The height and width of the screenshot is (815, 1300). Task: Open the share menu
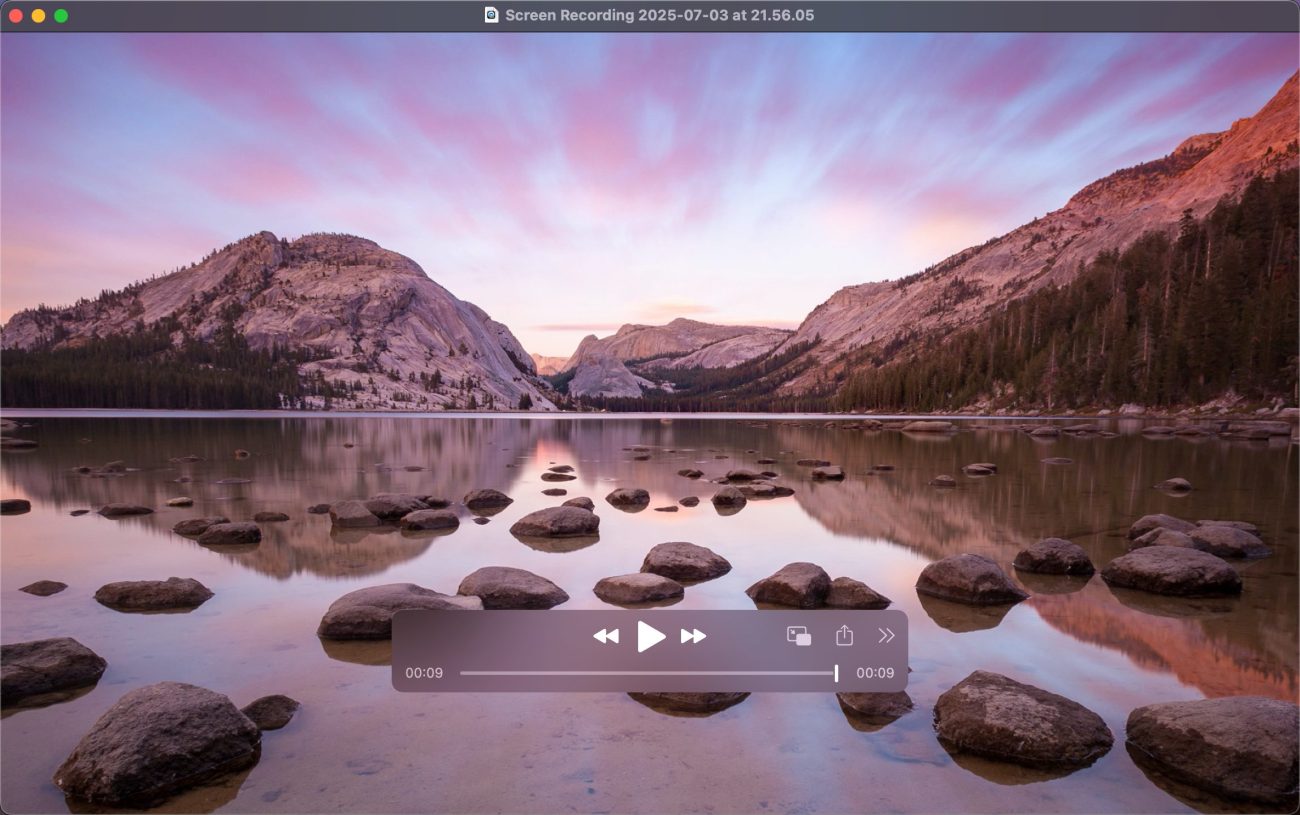[844, 635]
